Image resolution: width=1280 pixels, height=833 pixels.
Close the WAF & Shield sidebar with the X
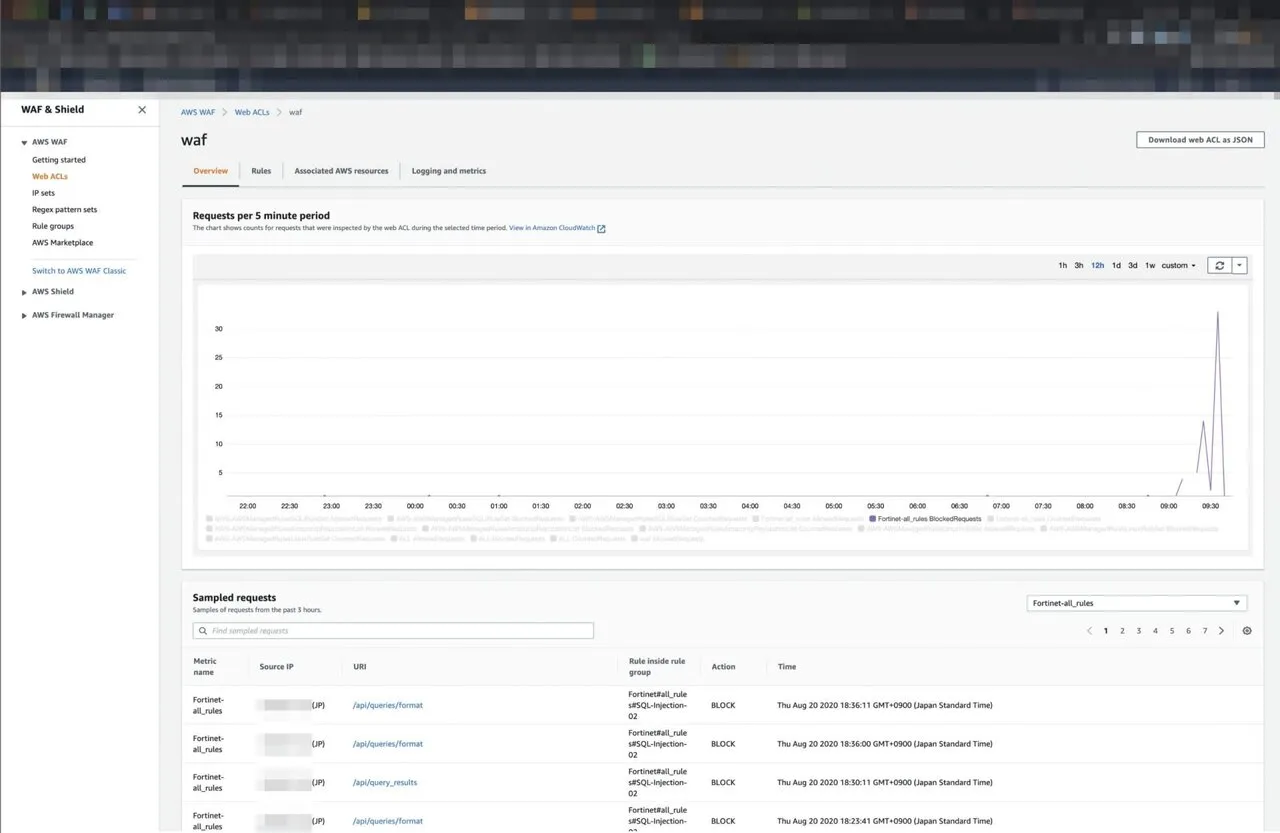point(141,109)
